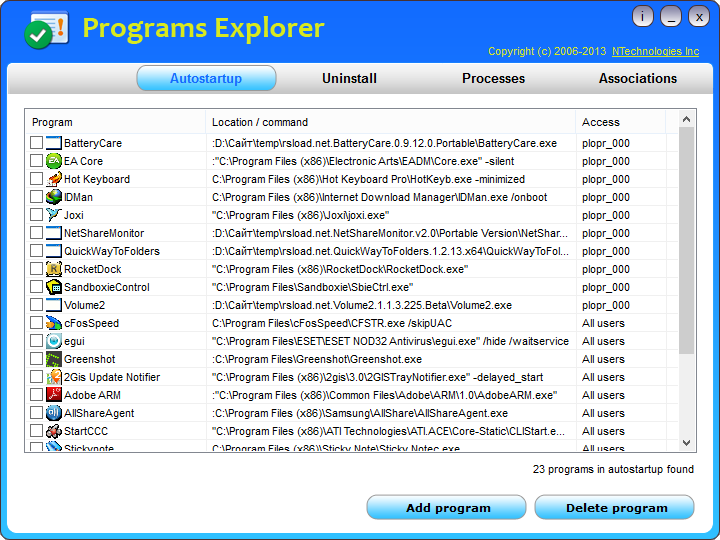720x540 pixels.
Task: Click the Programs Explorer logo icon
Action: tap(46, 29)
